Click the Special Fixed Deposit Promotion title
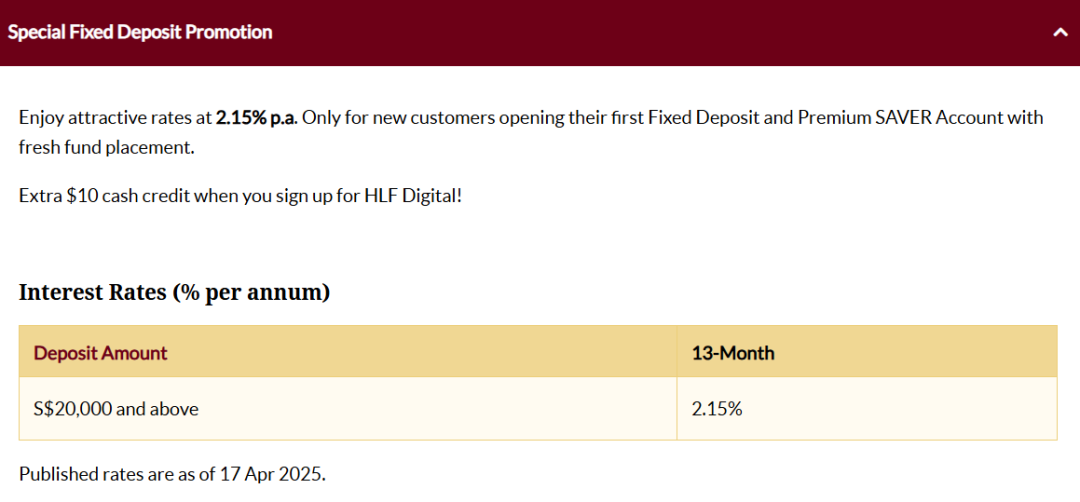The image size is (1080, 502). pos(140,32)
